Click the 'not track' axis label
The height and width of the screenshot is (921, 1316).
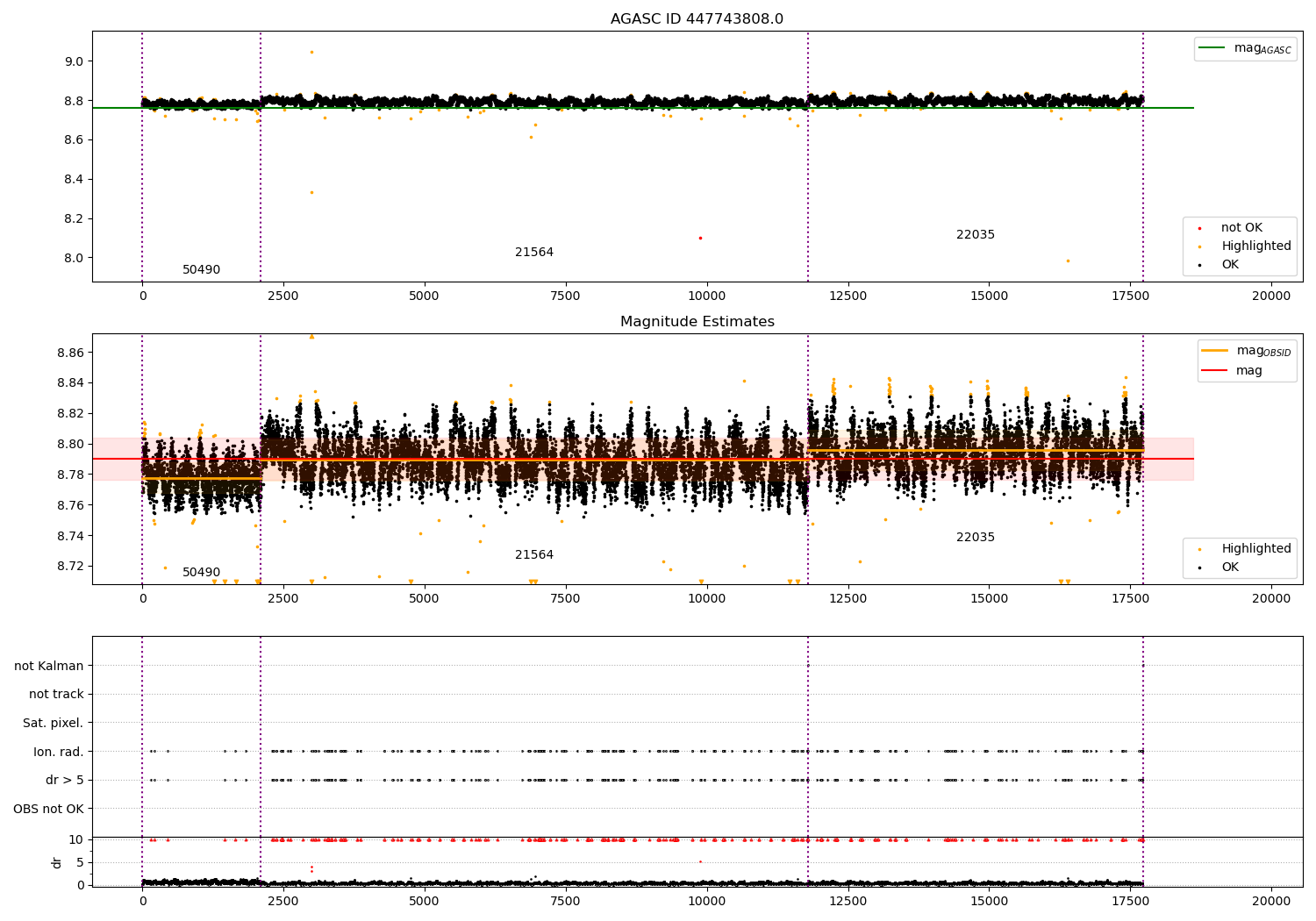tap(56, 695)
